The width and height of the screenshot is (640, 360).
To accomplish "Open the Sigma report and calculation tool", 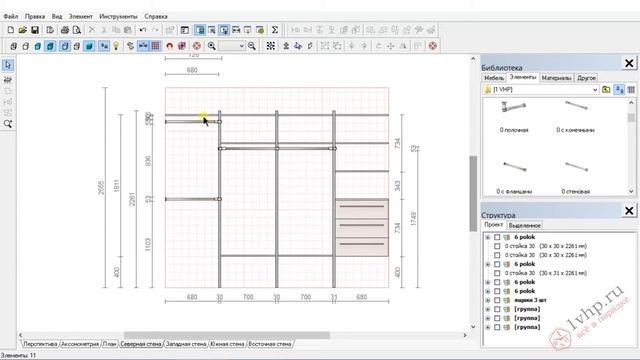I will coord(275,30).
